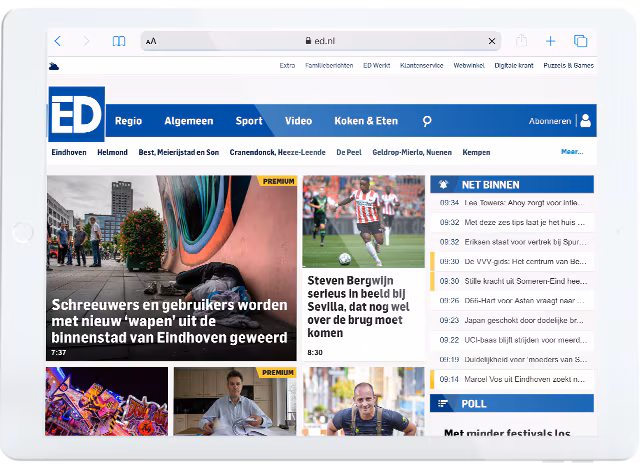Screen dimensions: 640x470
Task: Click the weather cloud icon
Action: pyautogui.click(x=54, y=66)
